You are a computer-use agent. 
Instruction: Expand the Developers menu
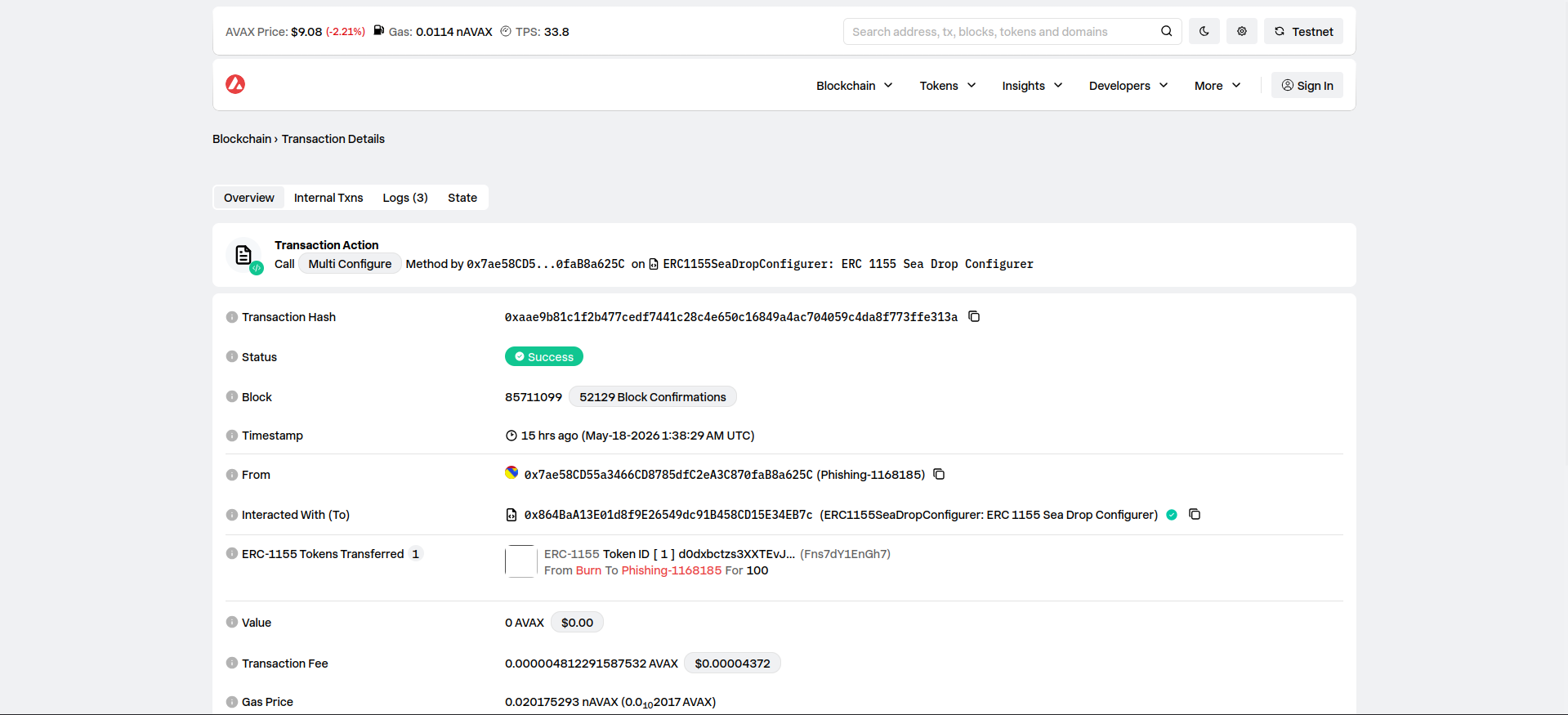tap(1128, 85)
